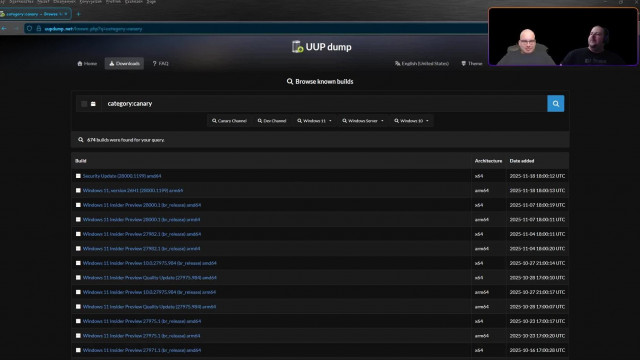
Task: Open Insider Preview 27982.1 amd64 link
Action: (x=142, y=234)
